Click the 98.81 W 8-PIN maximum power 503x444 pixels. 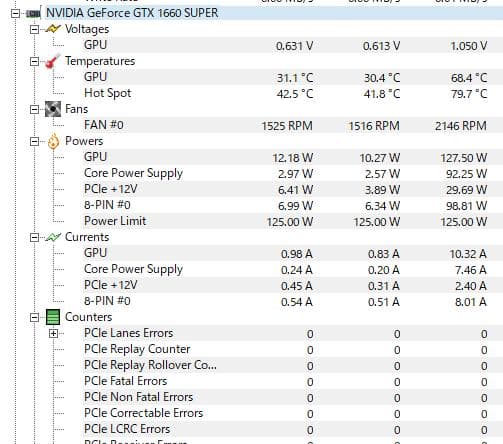click(x=466, y=206)
